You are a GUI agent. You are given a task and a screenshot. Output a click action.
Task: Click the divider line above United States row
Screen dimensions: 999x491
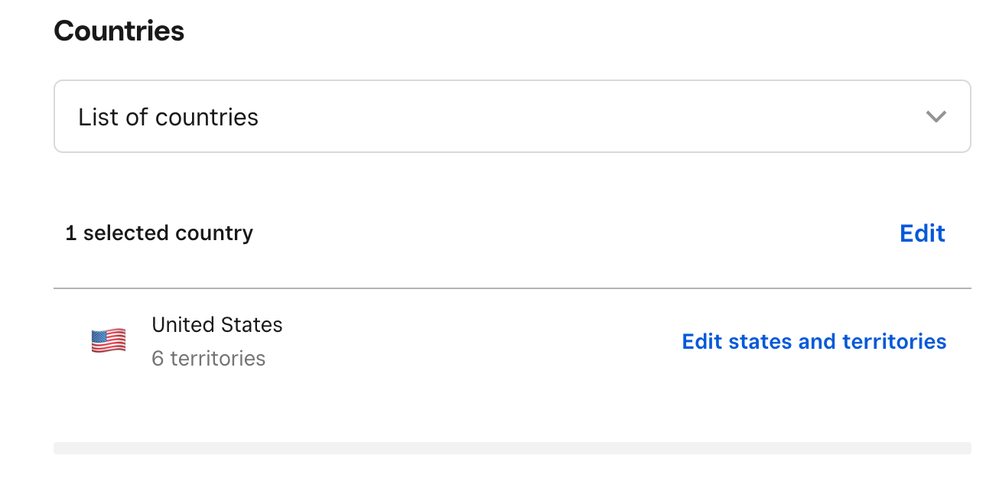[511, 288]
